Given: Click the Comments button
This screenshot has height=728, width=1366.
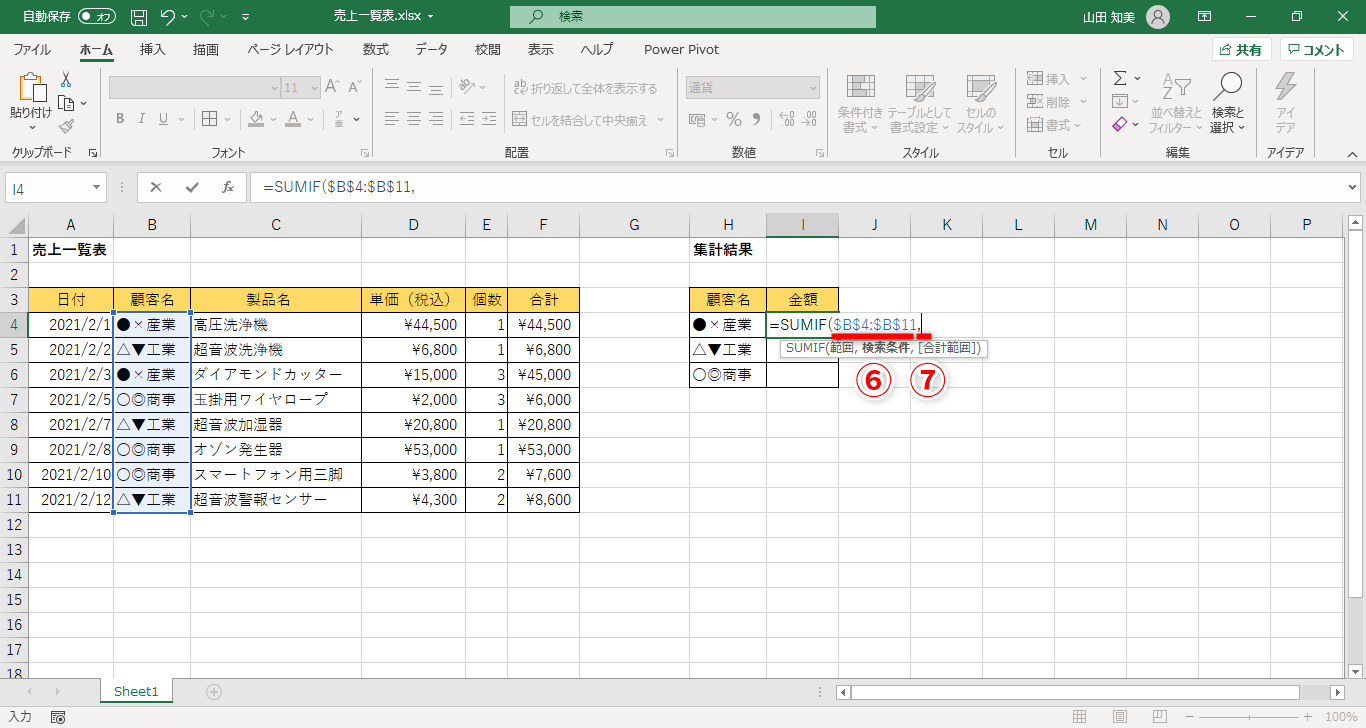Looking at the screenshot, I should click(x=1317, y=50).
